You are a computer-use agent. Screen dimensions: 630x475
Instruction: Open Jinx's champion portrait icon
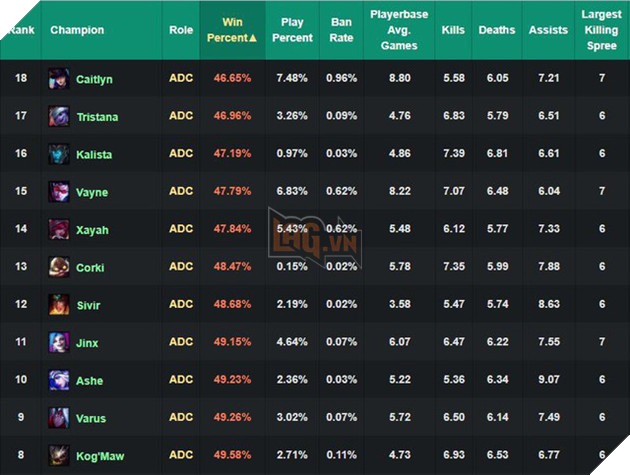59,342
